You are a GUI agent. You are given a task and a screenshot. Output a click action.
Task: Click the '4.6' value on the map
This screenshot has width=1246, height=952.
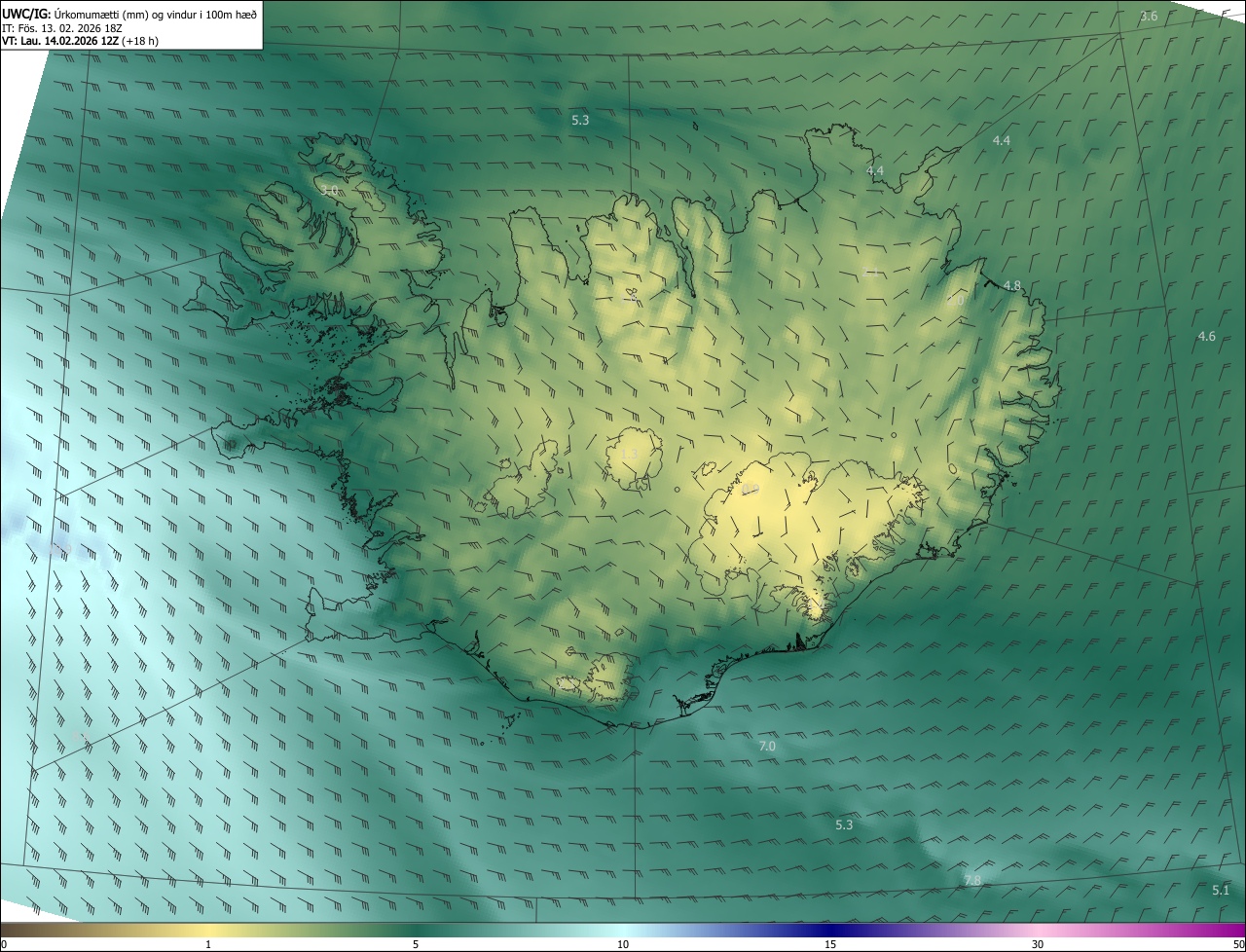tap(1206, 336)
